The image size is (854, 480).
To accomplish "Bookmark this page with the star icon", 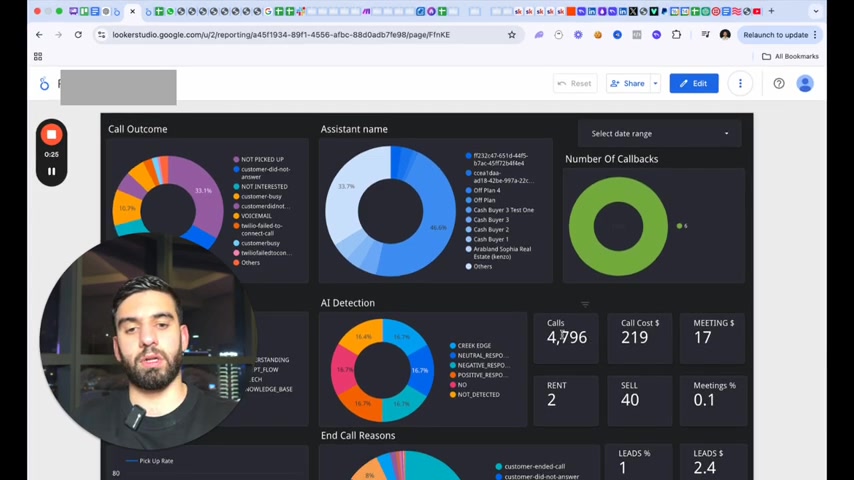I will (x=511, y=35).
